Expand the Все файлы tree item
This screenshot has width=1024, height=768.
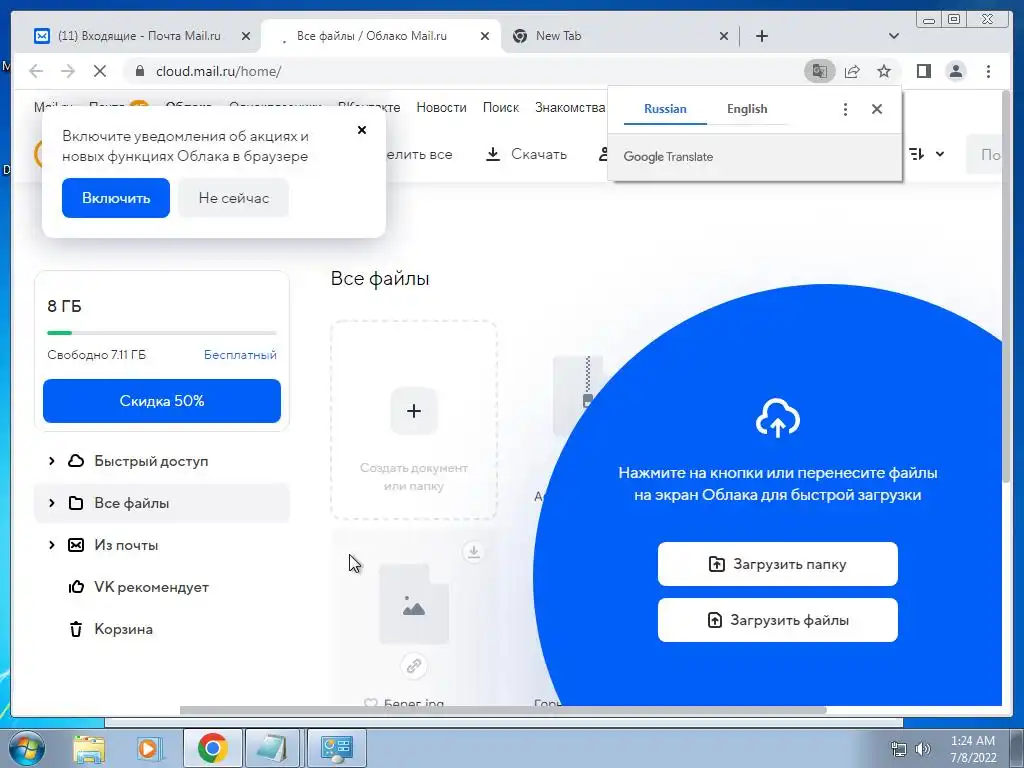(52, 503)
